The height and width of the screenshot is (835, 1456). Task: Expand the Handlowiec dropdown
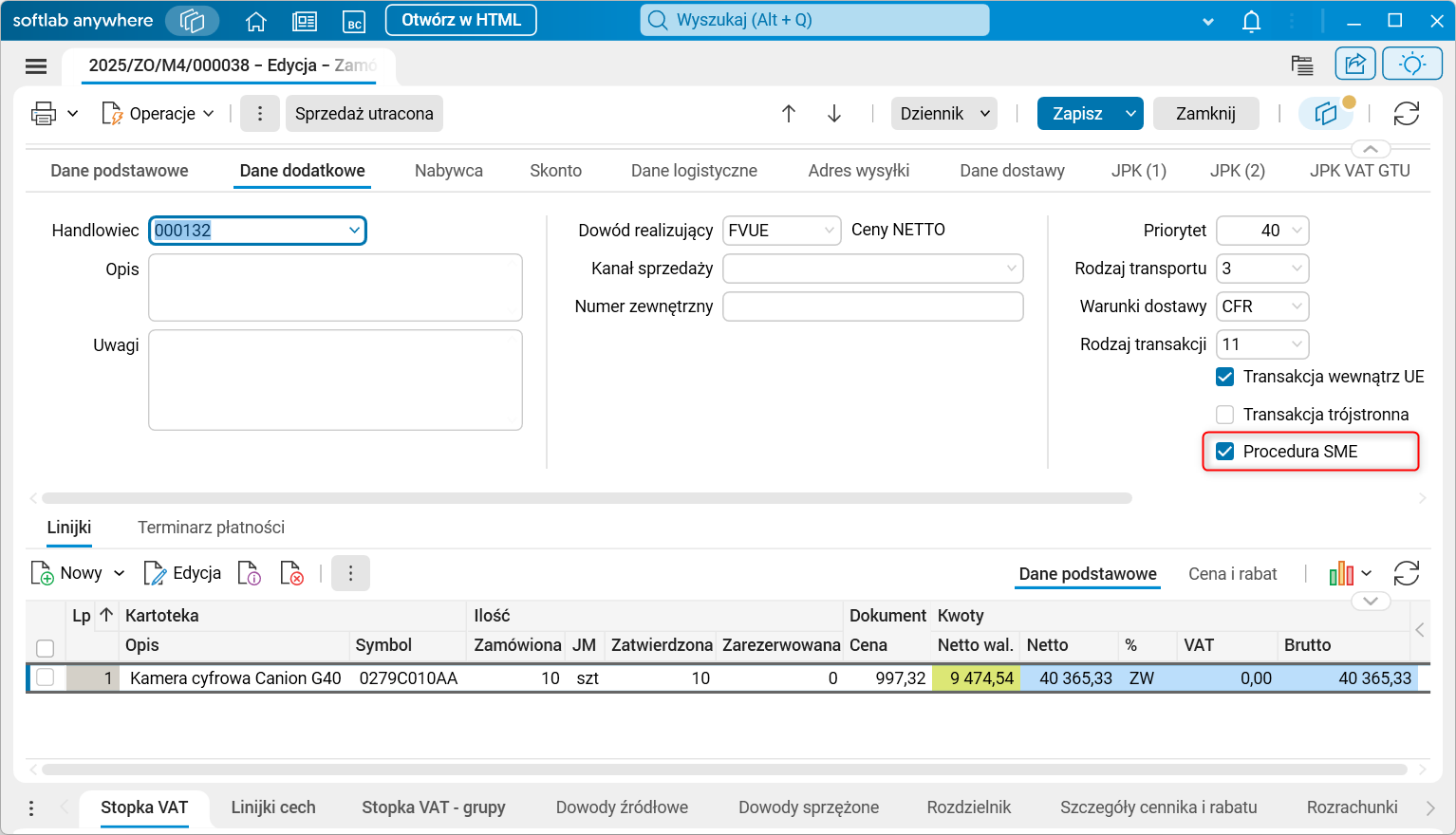coord(354,231)
